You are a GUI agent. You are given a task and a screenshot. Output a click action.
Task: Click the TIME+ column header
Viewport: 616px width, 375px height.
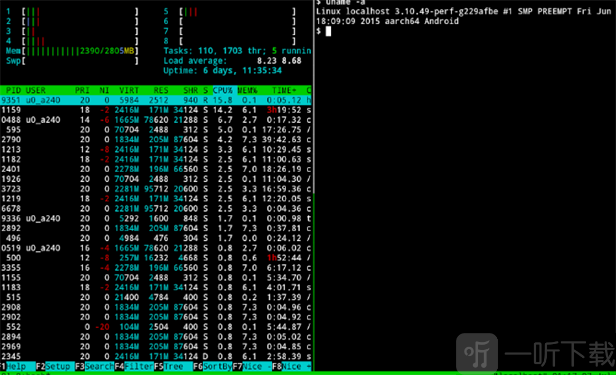pyautogui.click(x=284, y=90)
